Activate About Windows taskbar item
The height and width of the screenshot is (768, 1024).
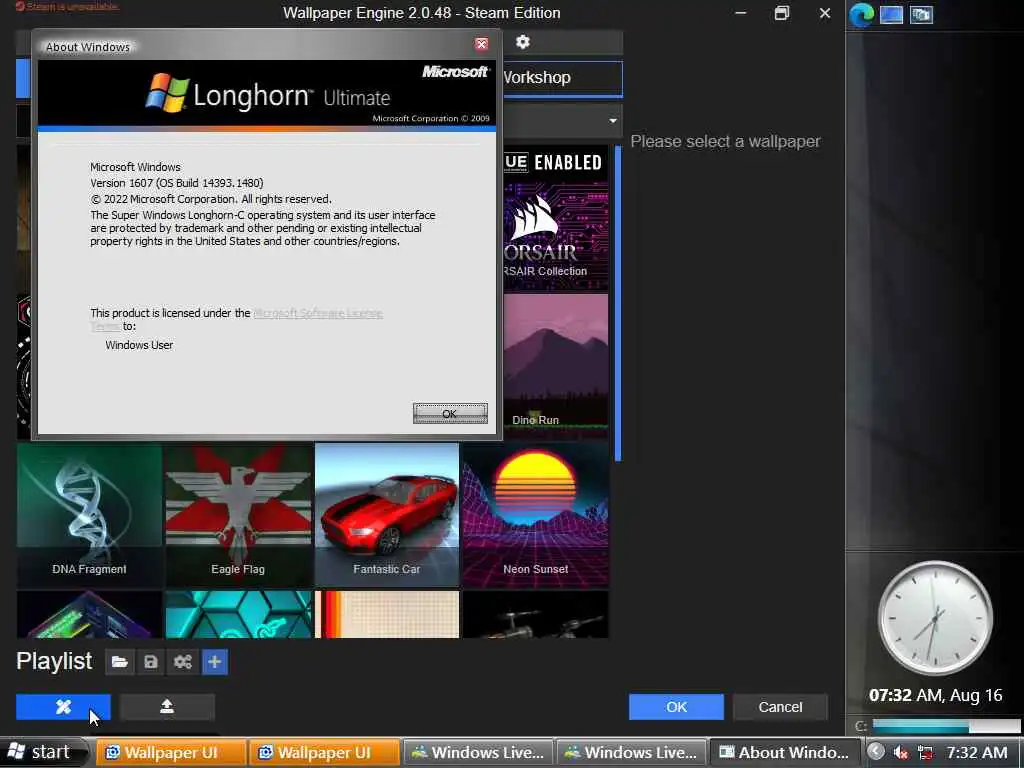[784, 752]
